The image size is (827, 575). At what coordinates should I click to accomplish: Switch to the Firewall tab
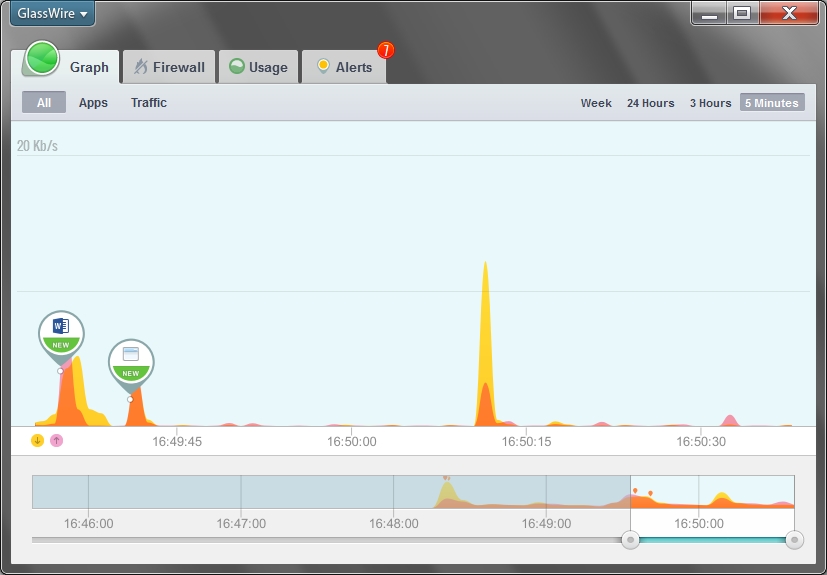(169, 67)
